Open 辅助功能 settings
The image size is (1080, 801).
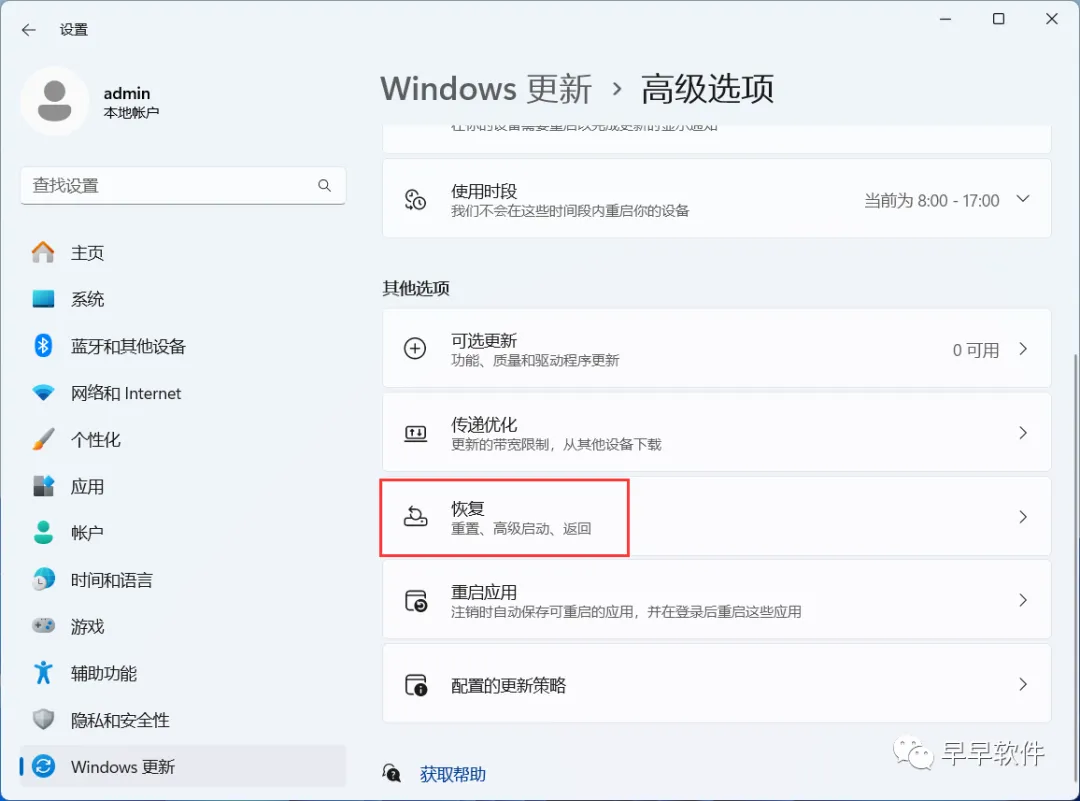[183, 673]
